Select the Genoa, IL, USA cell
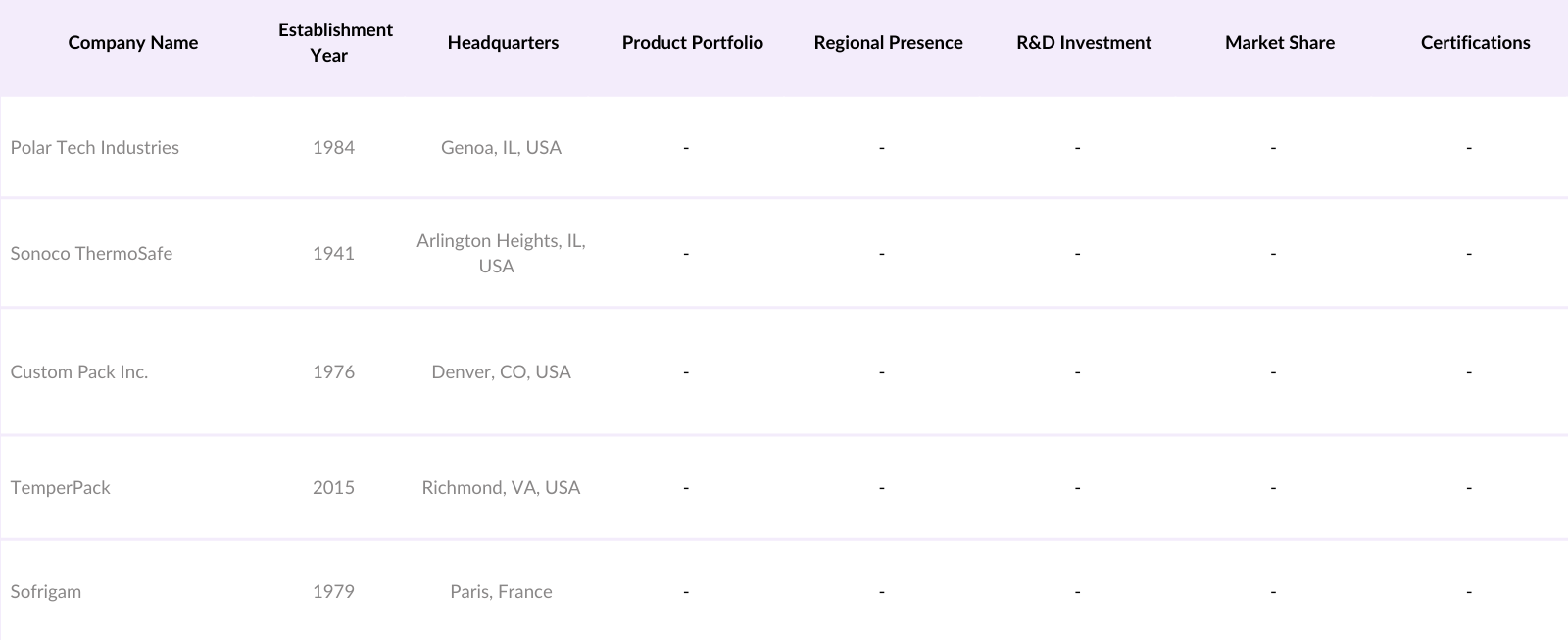1568x640 pixels. tap(501, 148)
